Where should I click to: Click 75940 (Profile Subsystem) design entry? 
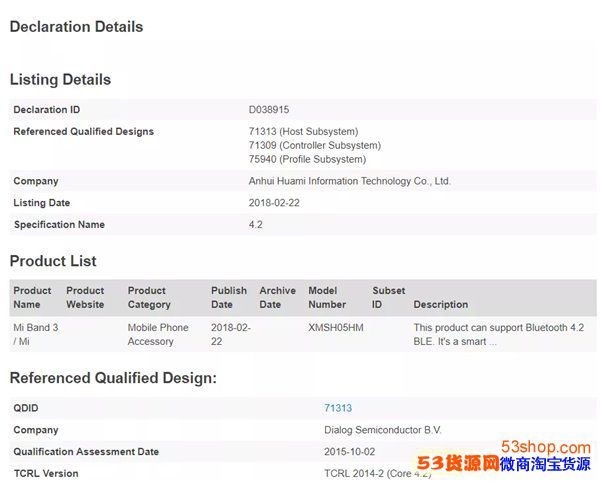tap(307, 159)
